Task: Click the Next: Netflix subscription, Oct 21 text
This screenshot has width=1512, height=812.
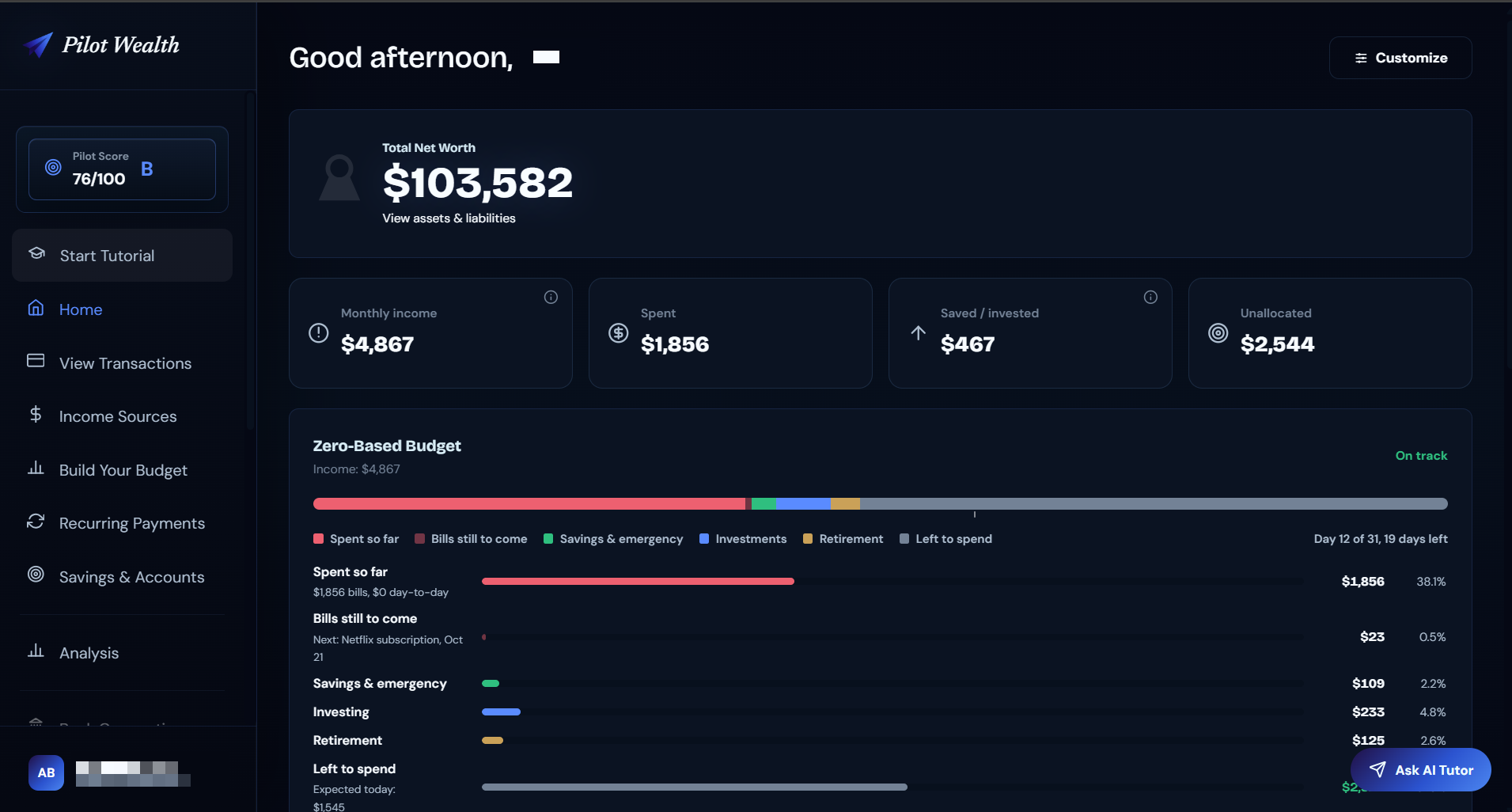Action: pyautogui.click(x=388, y=648)
